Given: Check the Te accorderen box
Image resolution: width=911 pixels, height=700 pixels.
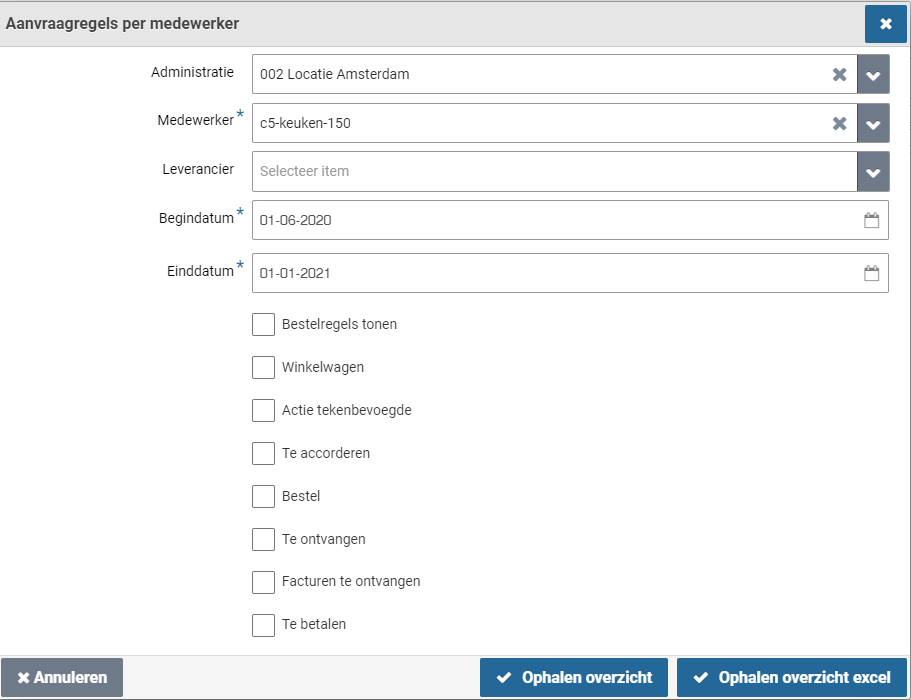Looking at the screenshot, I should pos(263,453).
